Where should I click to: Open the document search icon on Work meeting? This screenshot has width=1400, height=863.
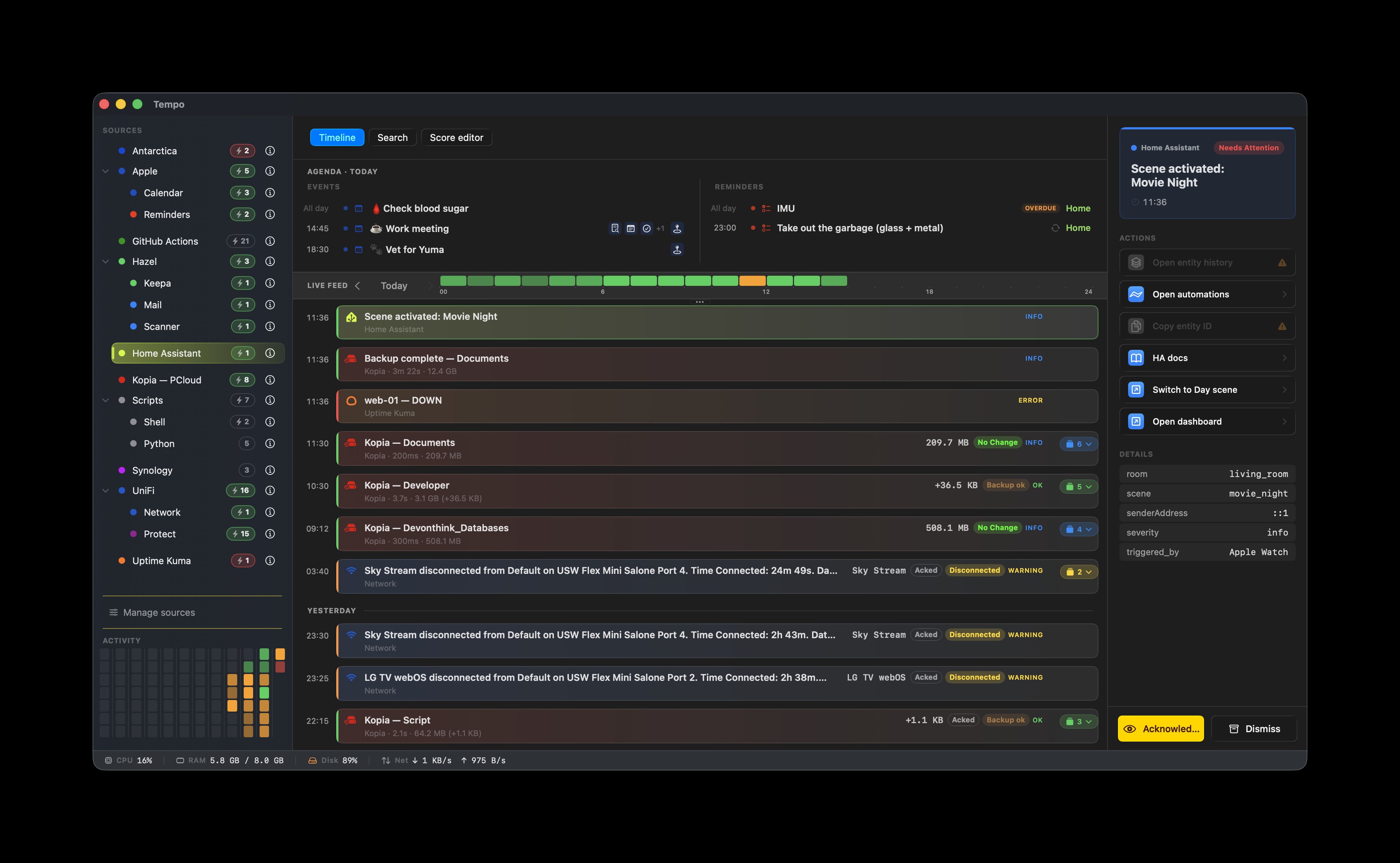pos(615,228)
